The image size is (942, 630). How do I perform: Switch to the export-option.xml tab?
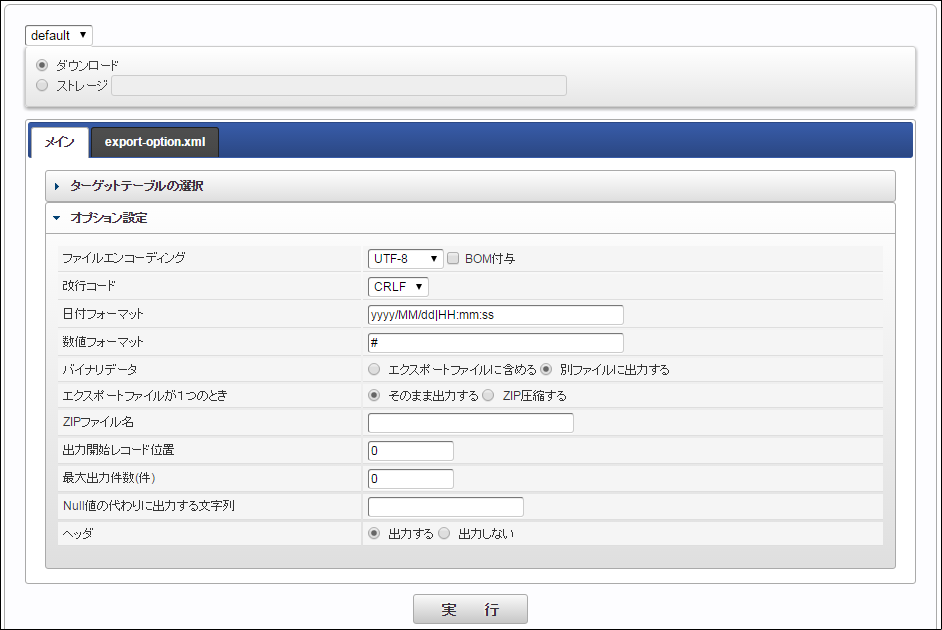click(155, 142)
